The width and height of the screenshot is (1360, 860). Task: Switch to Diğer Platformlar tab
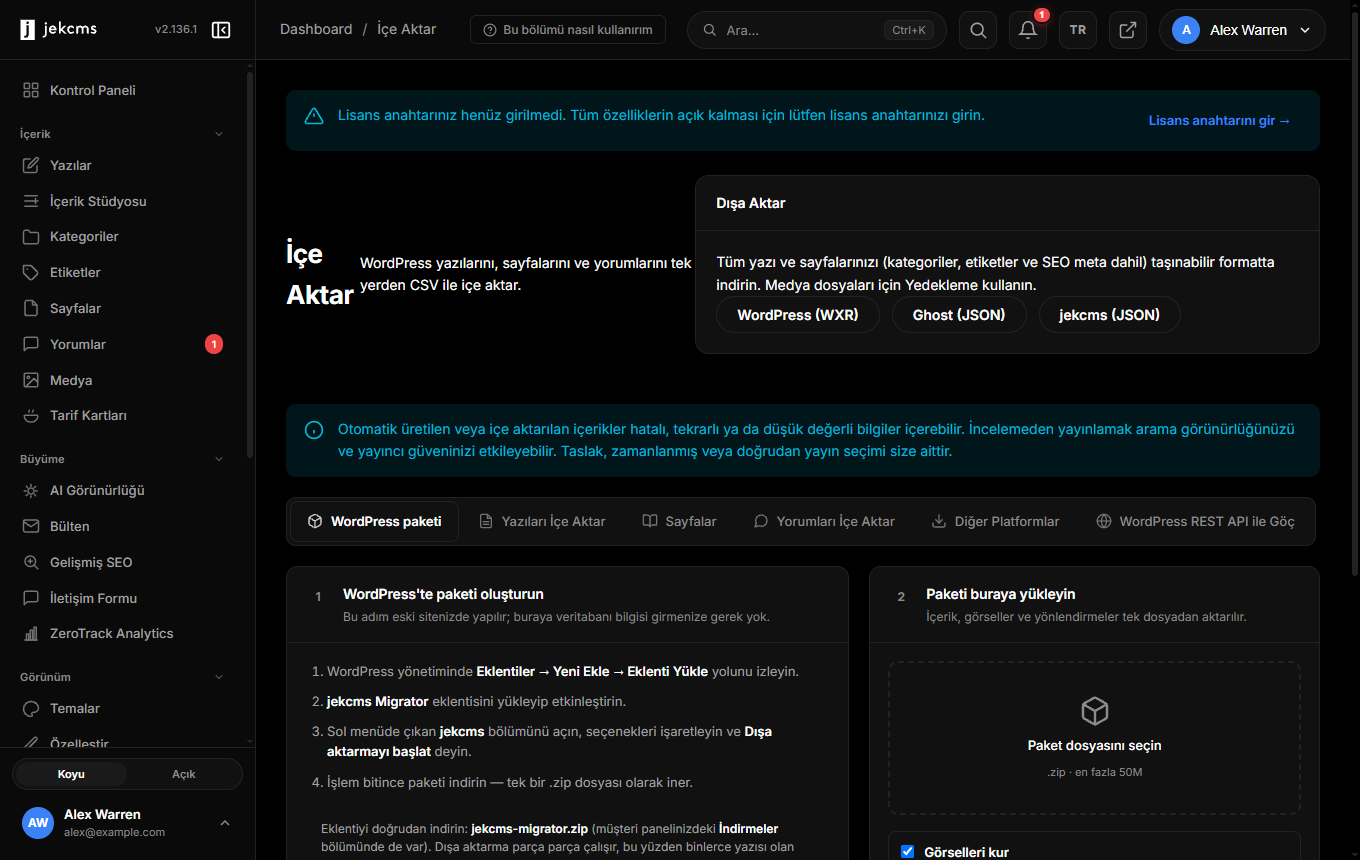pos(995,521)
